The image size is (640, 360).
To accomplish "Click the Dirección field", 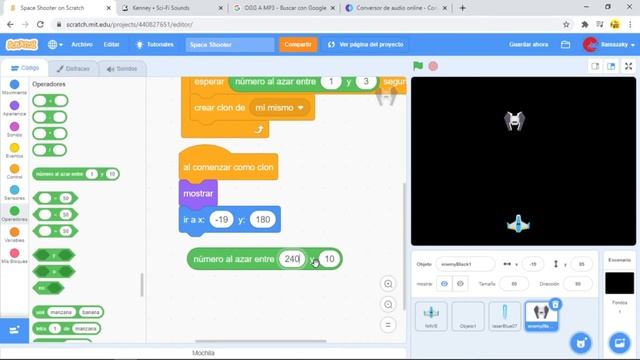I will [578, 284].
